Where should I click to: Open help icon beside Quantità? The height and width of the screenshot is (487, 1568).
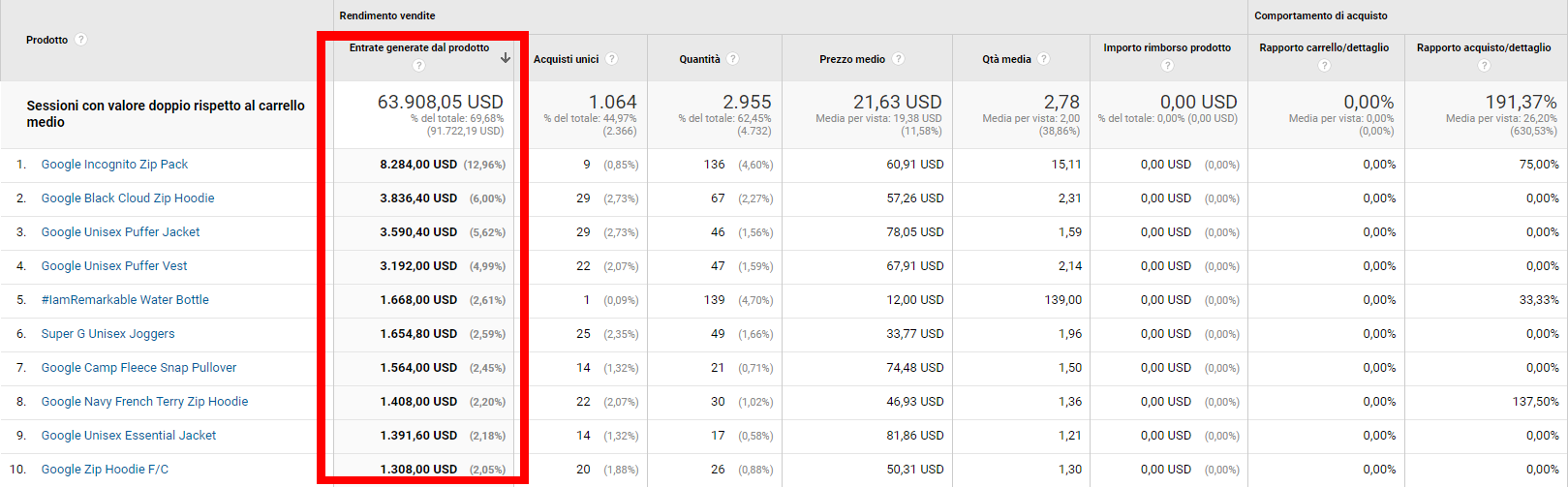point(733,59)
